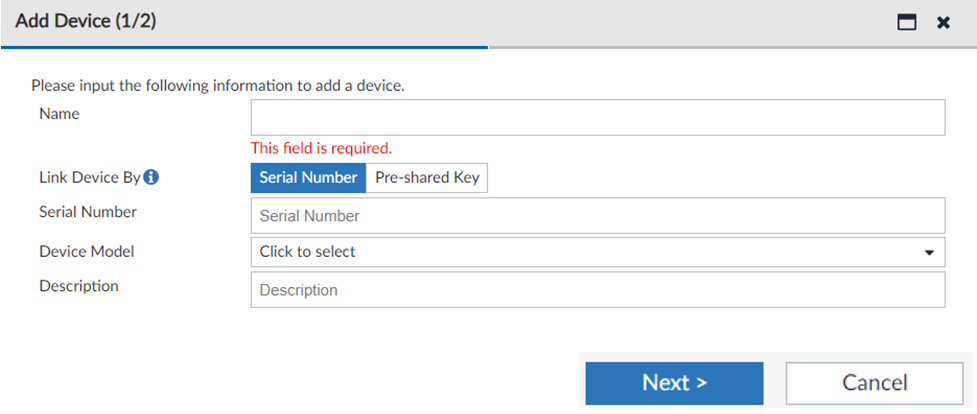Click the Add Device (1/2) title
This screenshot has height=414, width=977.
pos(86,22)
